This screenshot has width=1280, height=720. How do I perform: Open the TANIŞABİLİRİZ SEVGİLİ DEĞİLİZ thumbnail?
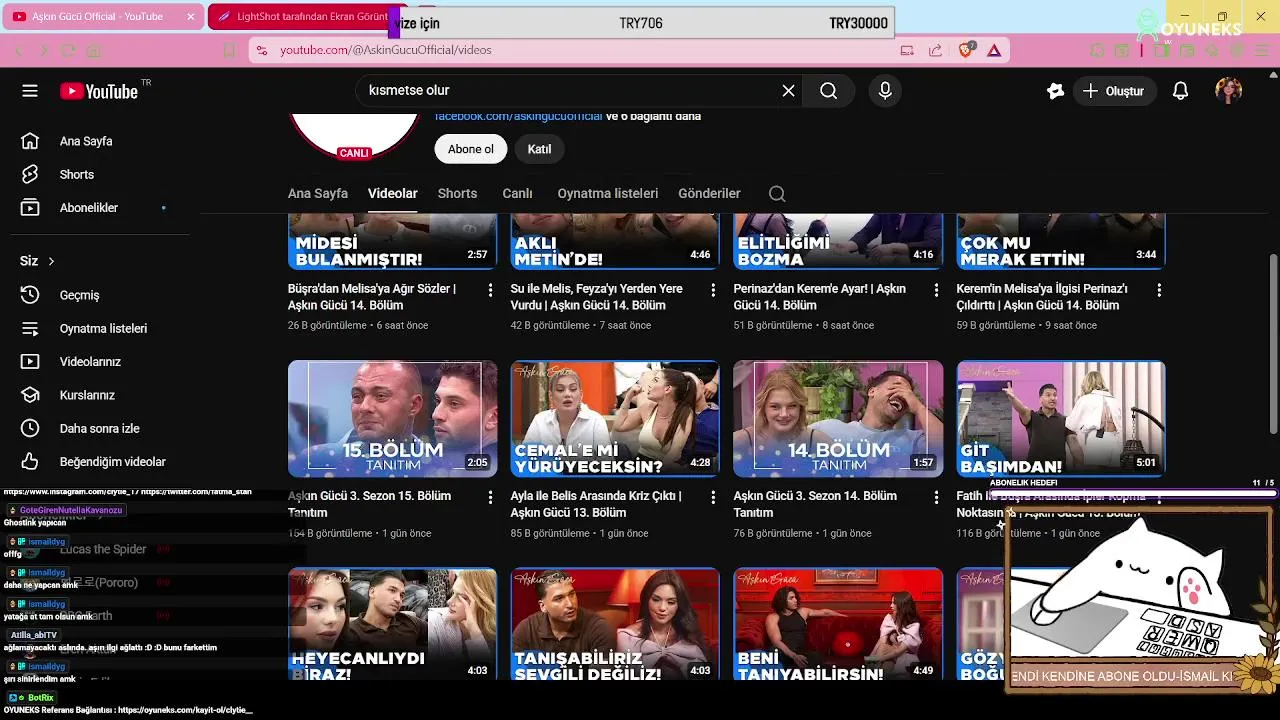[615, 625]
